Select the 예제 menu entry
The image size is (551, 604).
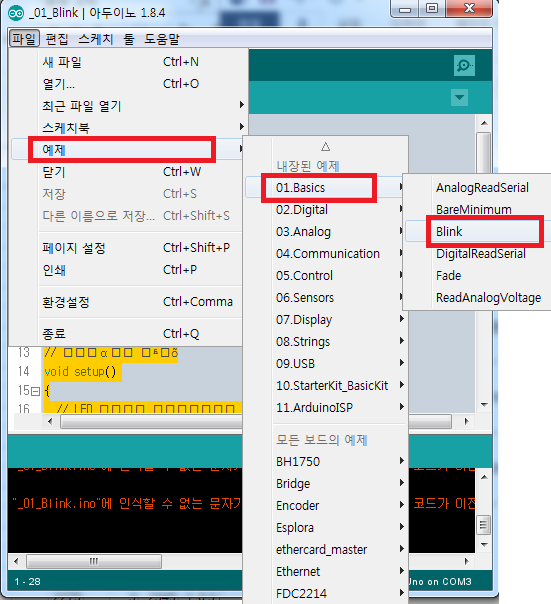pyautogui.click(x=128, y=149)
